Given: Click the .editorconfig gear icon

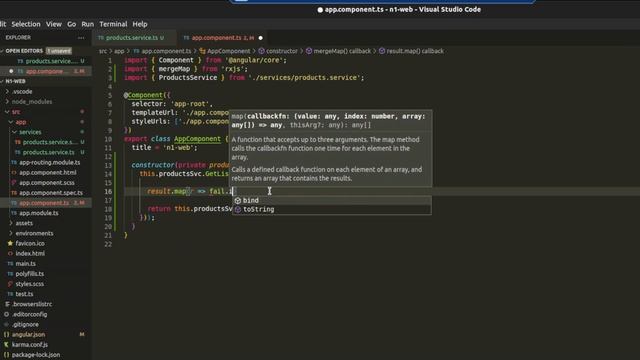Looking at the screenshot, I should click(6, 314).
